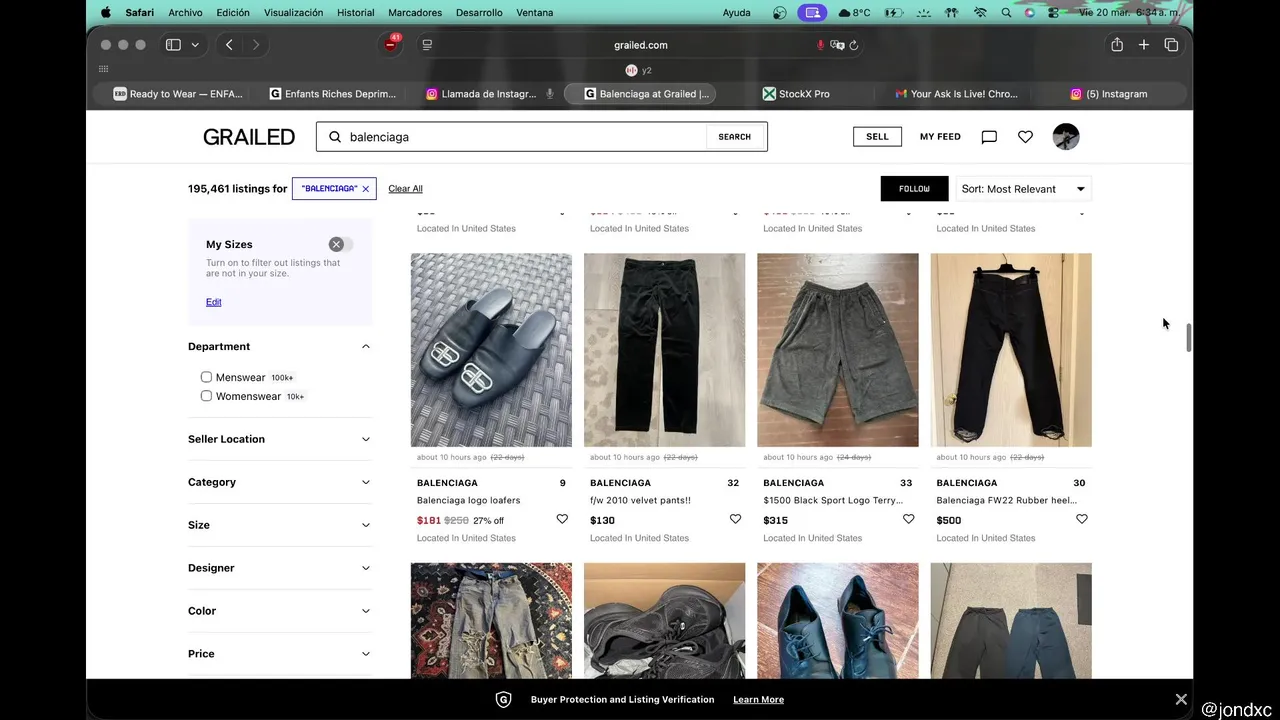Toggle the My Sizes switch
Image resolution: width=1280 pixels, height=720 pixels.
341,244
